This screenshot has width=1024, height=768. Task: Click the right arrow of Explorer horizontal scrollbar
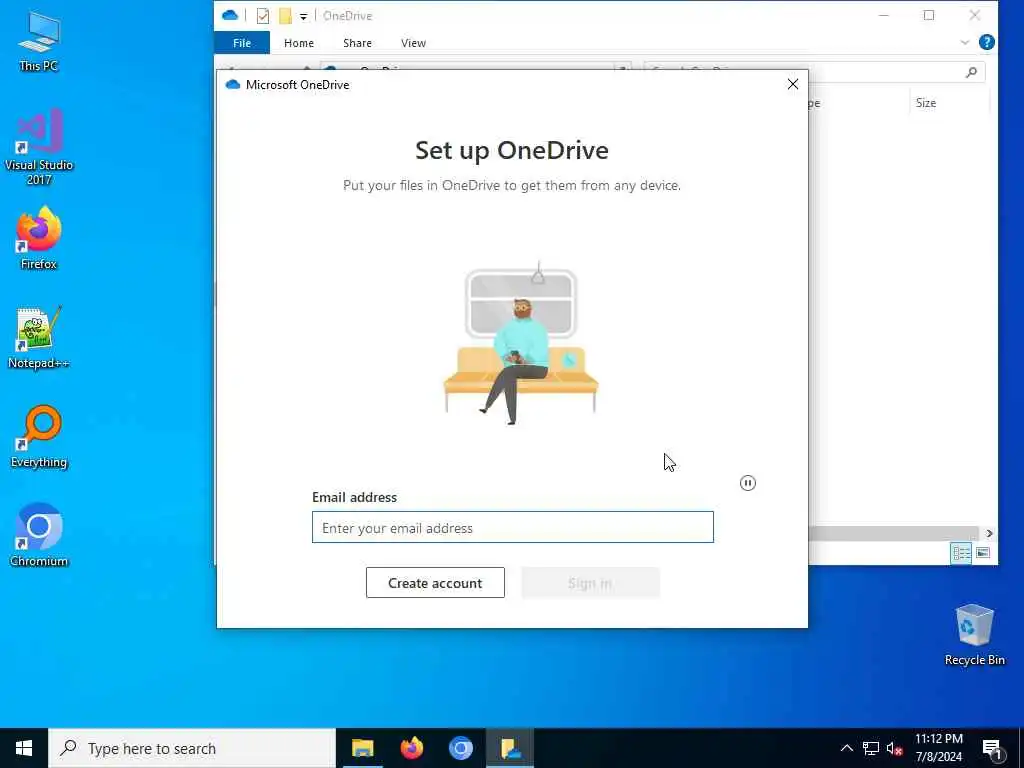(x=989, y=533)
